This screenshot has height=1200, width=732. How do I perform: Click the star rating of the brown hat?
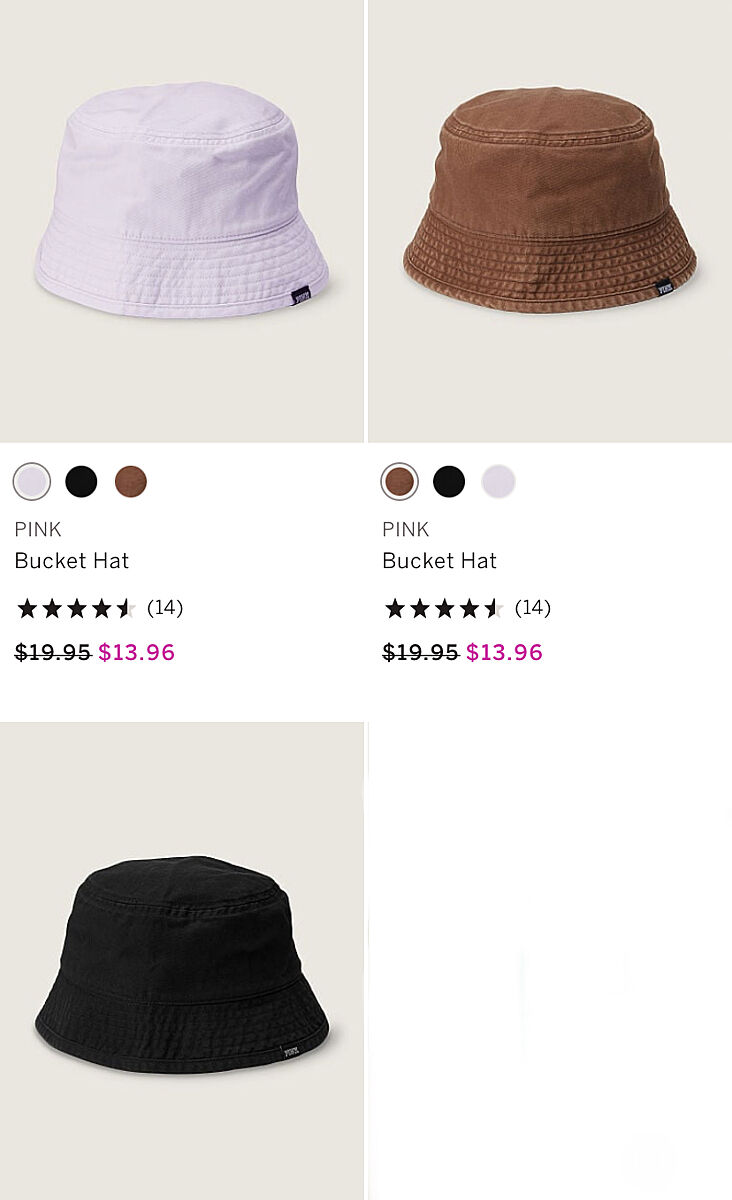tap(444, 608)
